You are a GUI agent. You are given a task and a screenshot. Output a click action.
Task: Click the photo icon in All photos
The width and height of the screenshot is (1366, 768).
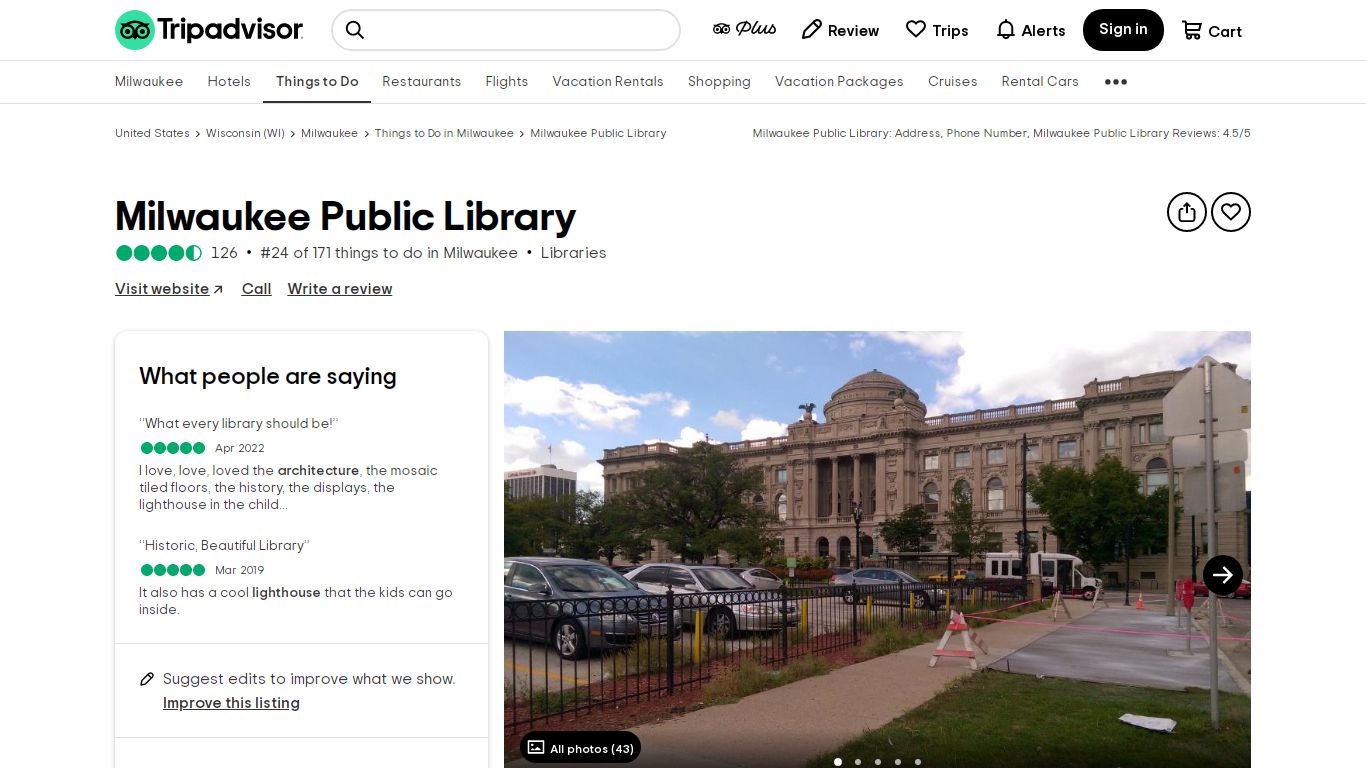pyautogui.click(x=536, y=748)
